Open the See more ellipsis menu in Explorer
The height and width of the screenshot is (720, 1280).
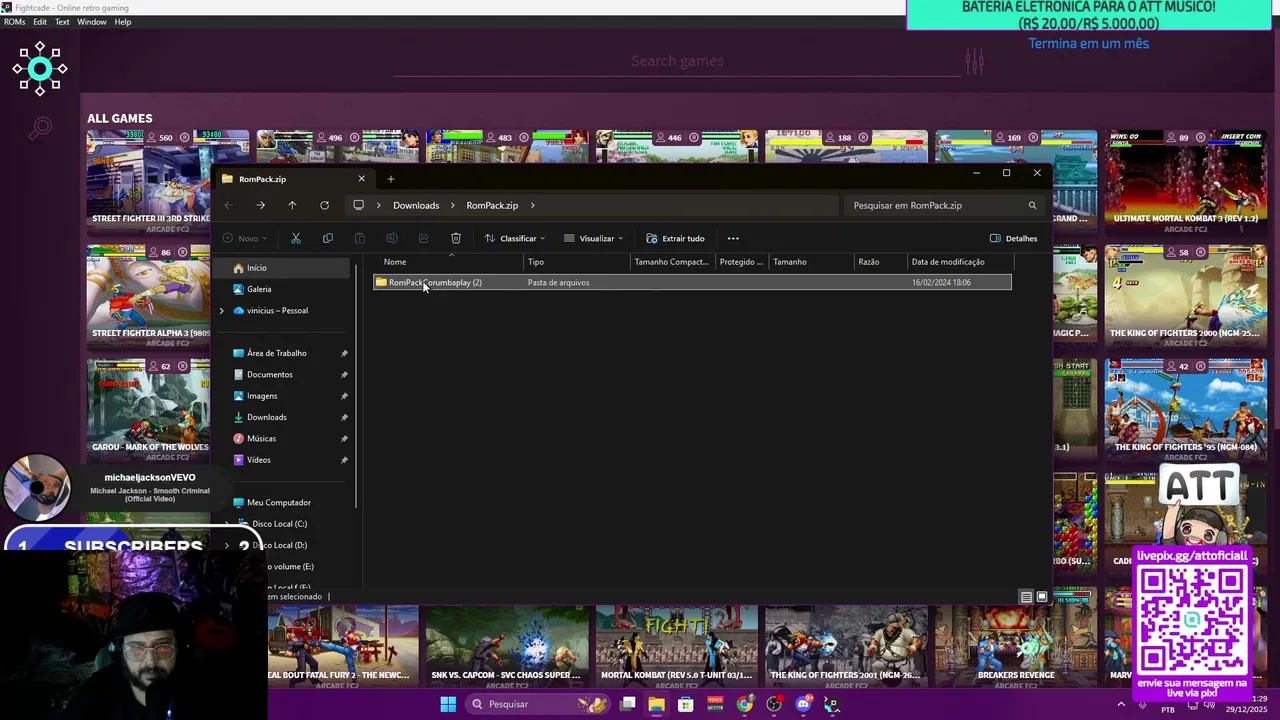click(733, 238)
